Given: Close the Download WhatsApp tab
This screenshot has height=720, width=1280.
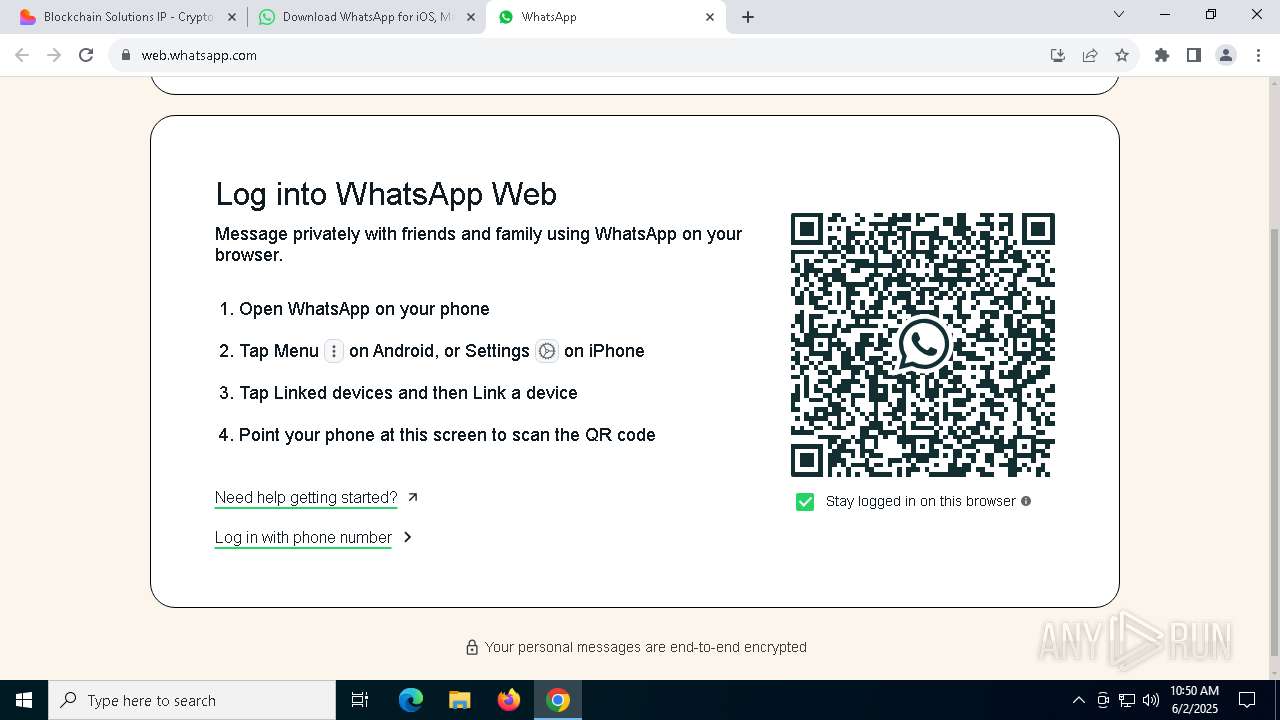Looking at the screenshot, I should coord(471,17).
